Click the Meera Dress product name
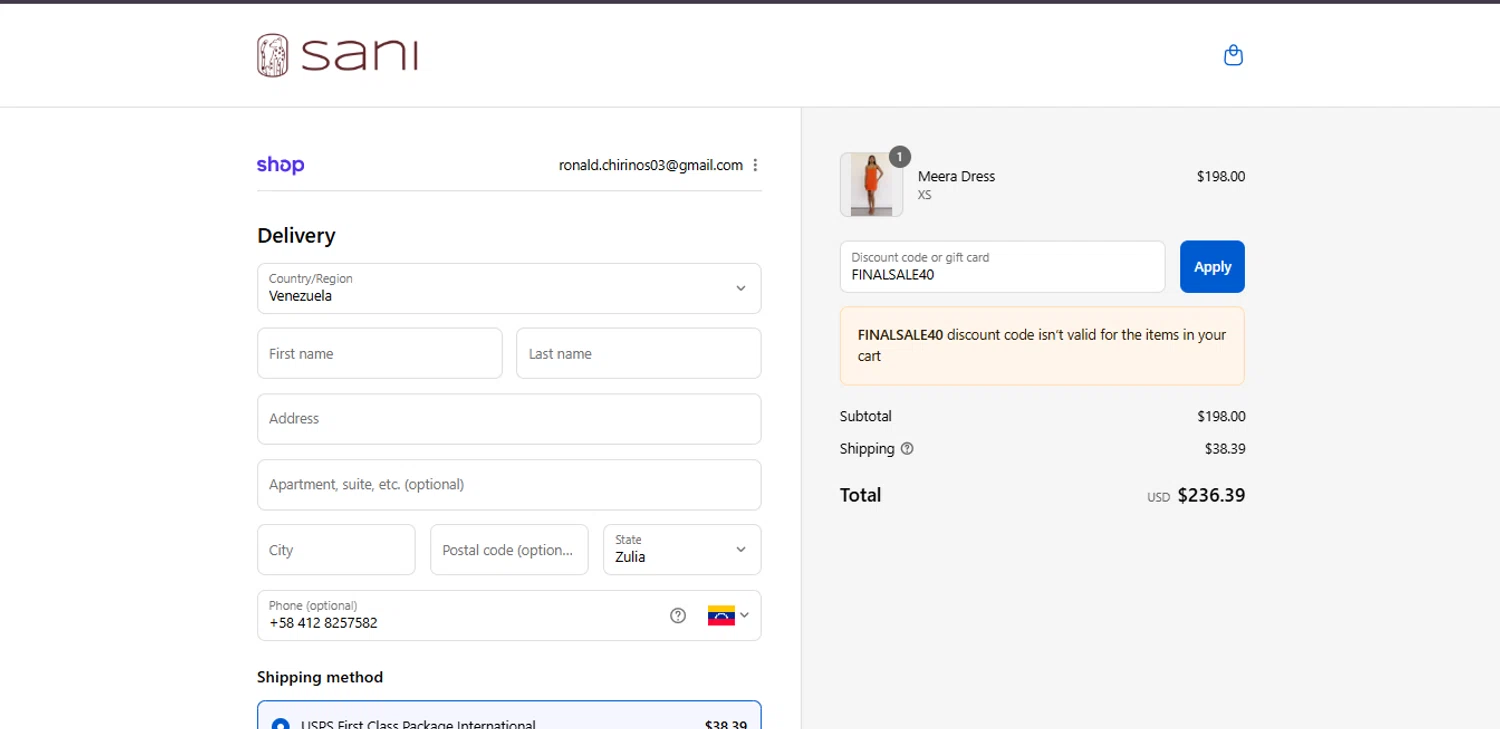Viewport: 1500px width, 729px height. click(956, 176)
